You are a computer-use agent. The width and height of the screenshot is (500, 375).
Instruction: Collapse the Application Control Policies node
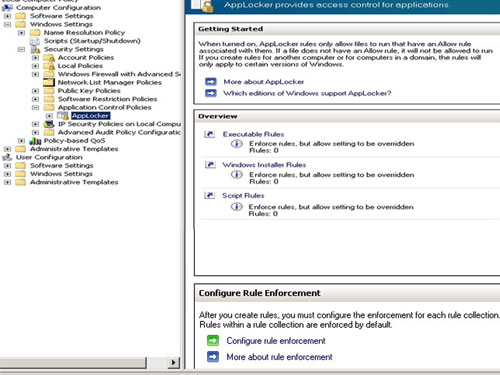coord(35,107)
